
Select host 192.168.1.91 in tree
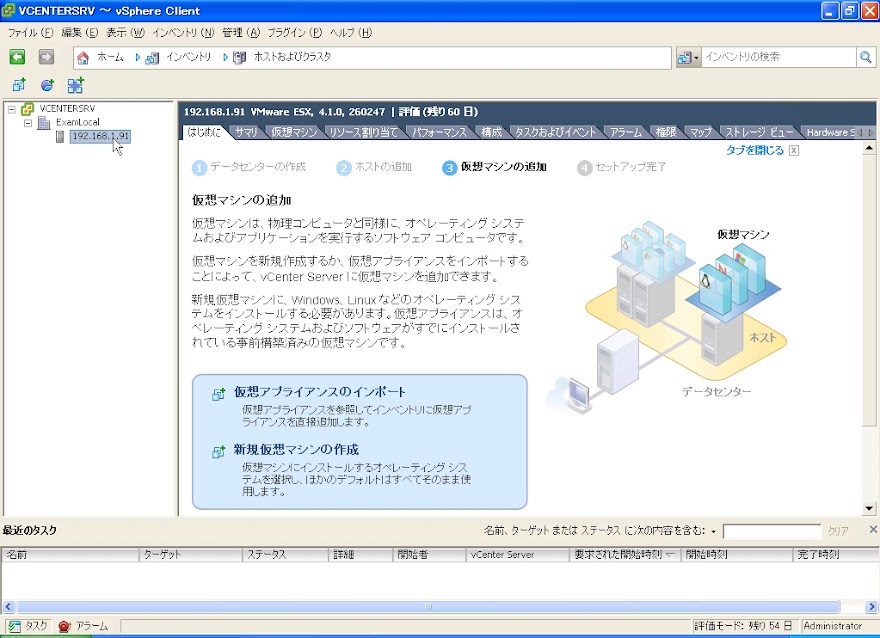click(x=100, y=136)
